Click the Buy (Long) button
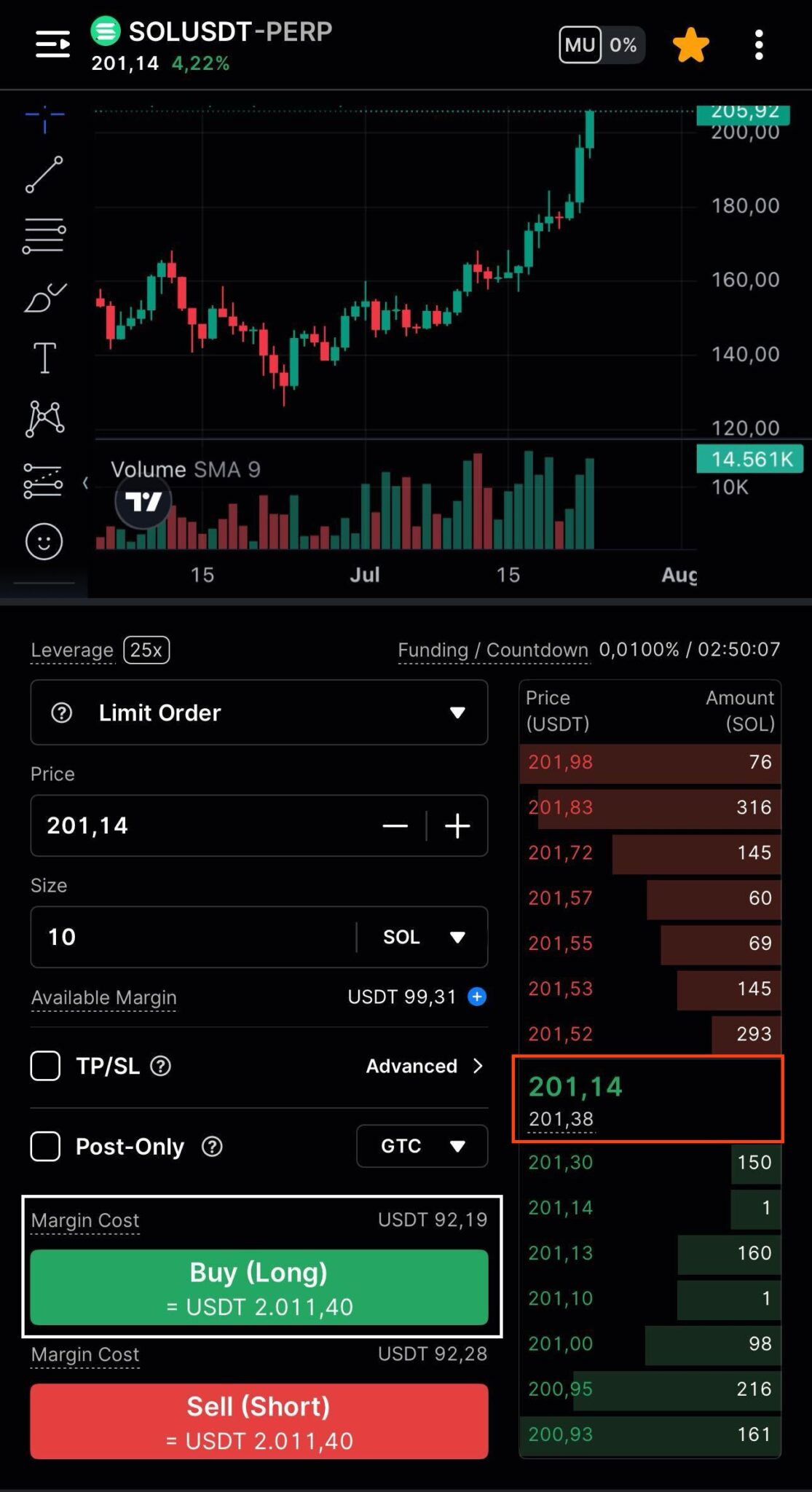The image size is (812, 1492). 259,1287
